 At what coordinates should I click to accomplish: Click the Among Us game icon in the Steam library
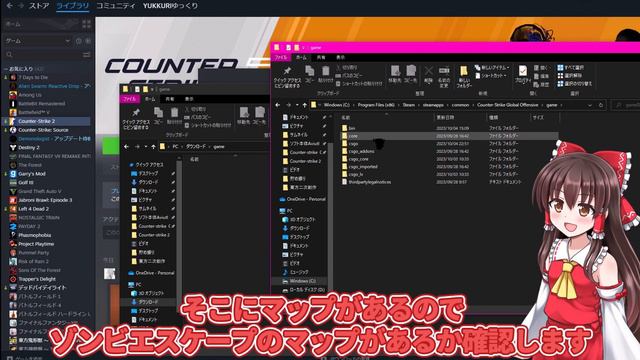(x=13, y=95)
